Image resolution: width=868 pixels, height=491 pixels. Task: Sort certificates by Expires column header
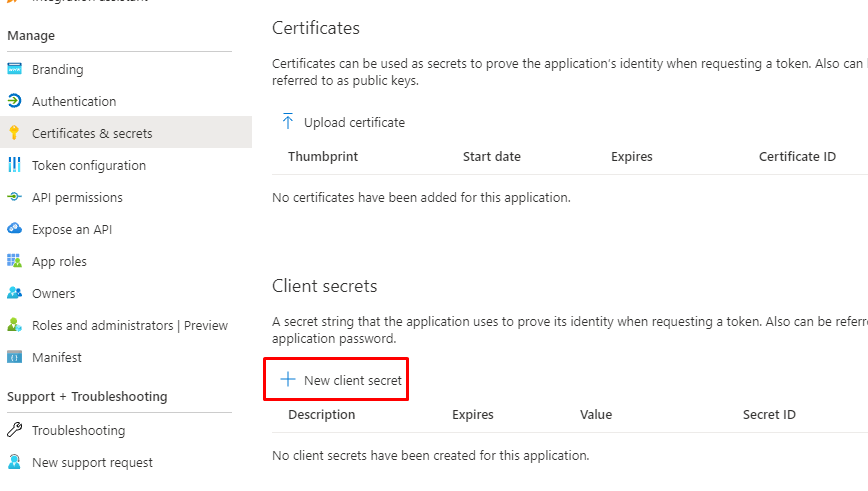[x=631, y=156]
